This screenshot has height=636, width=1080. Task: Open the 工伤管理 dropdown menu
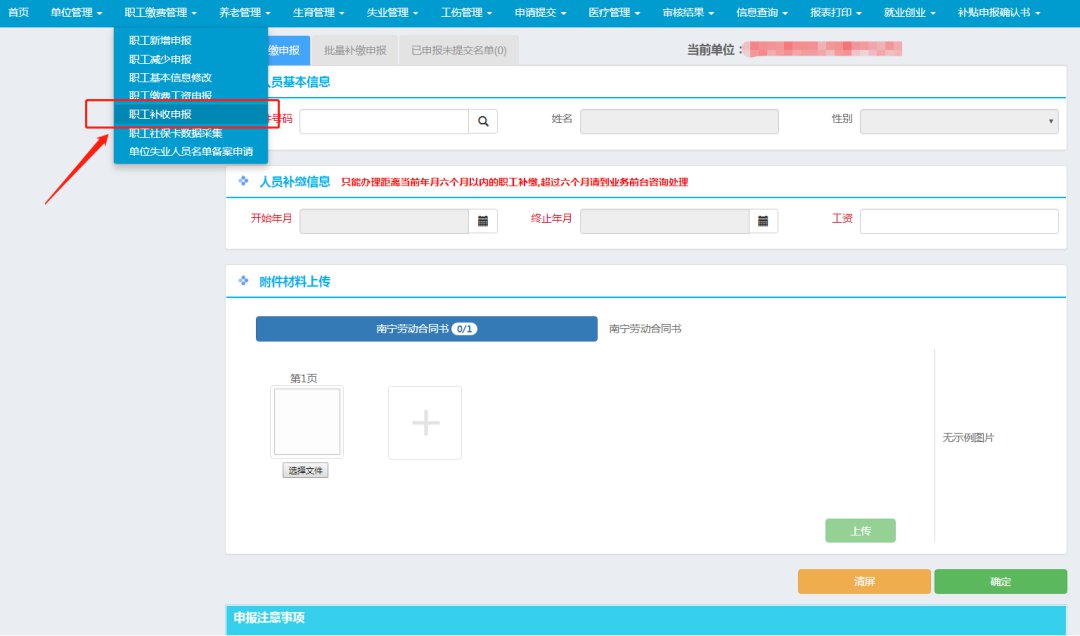(467, 13)
